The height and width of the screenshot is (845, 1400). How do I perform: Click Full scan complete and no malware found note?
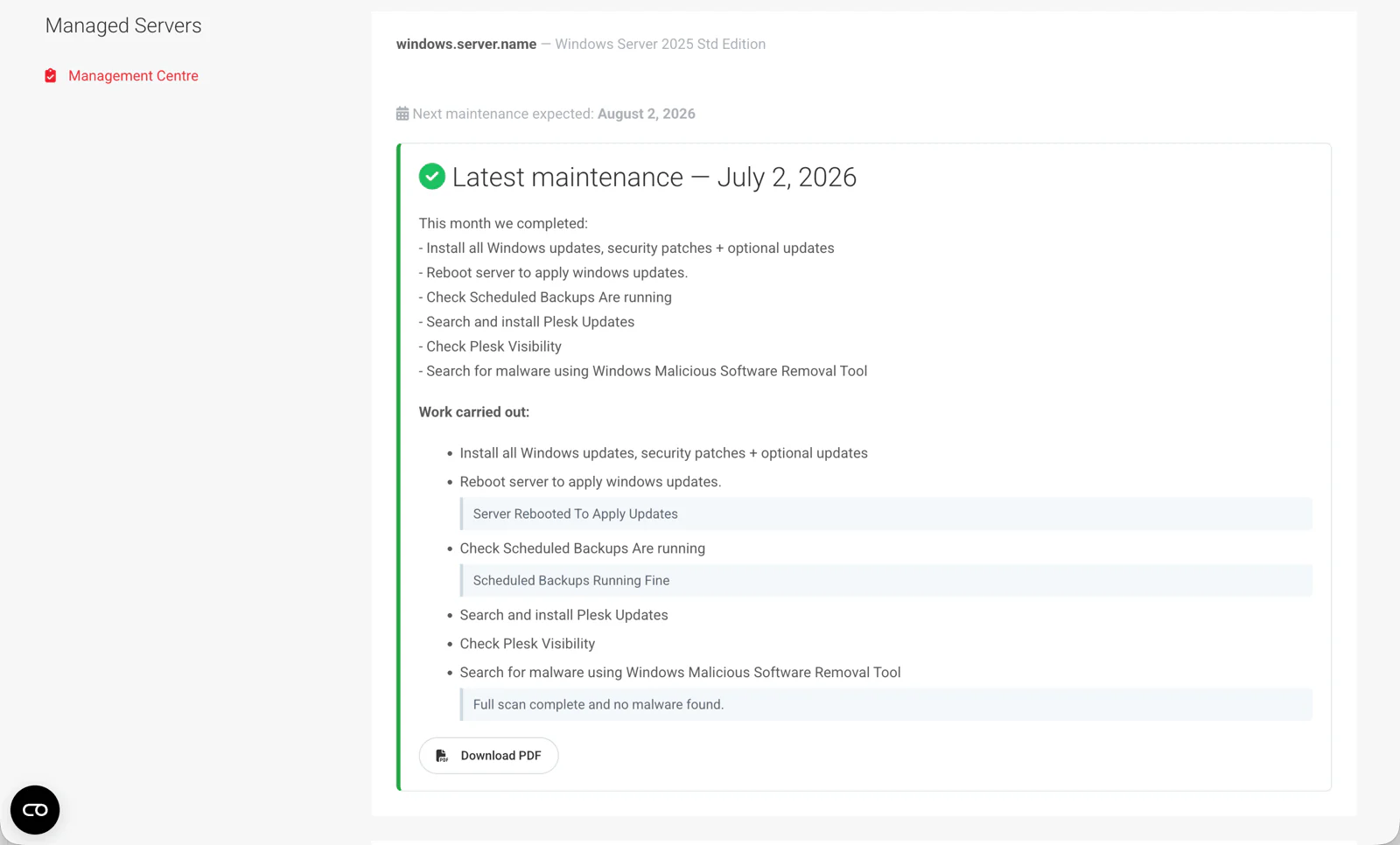click(885, 704)
